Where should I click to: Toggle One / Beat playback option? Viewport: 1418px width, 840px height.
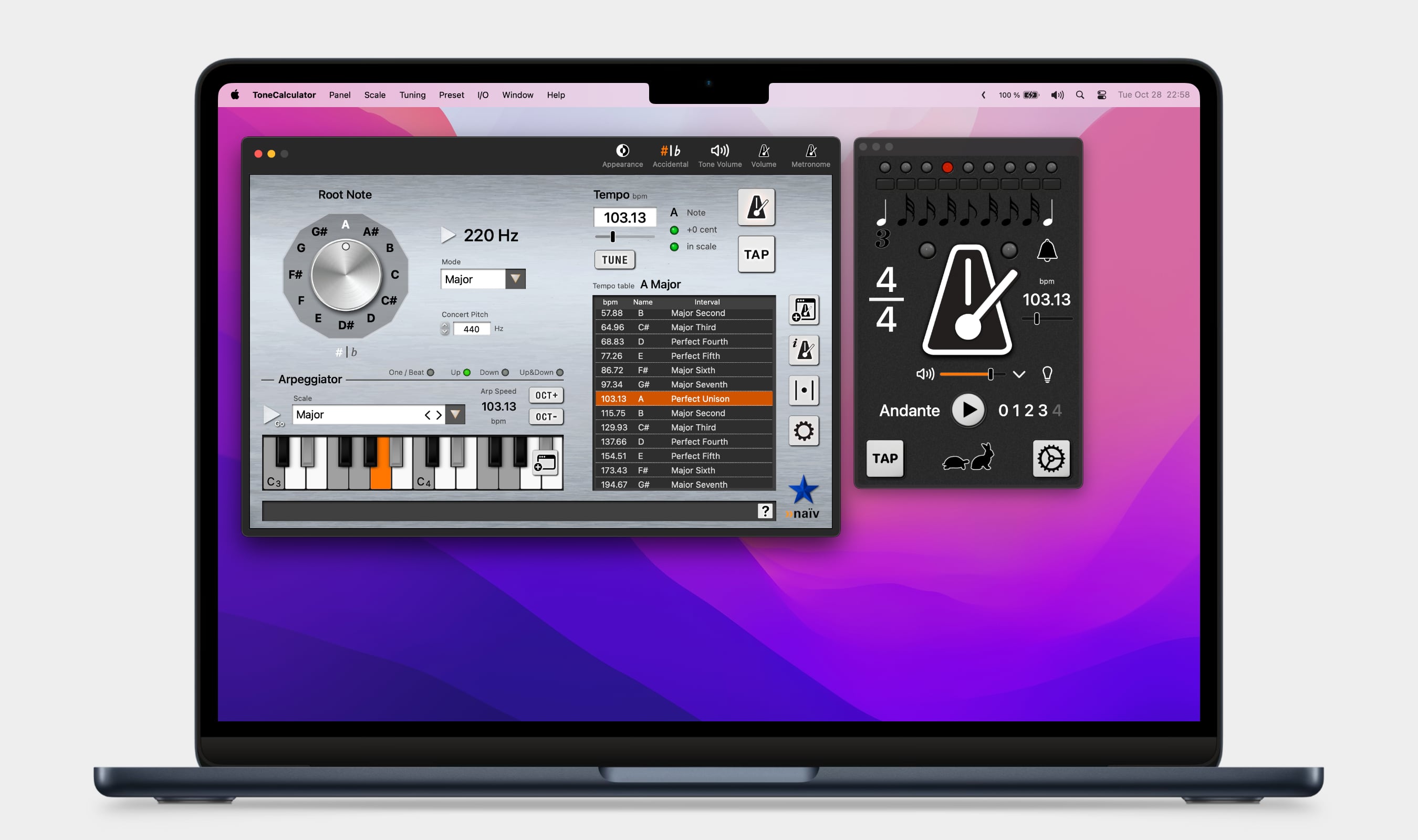coord(431,372)
